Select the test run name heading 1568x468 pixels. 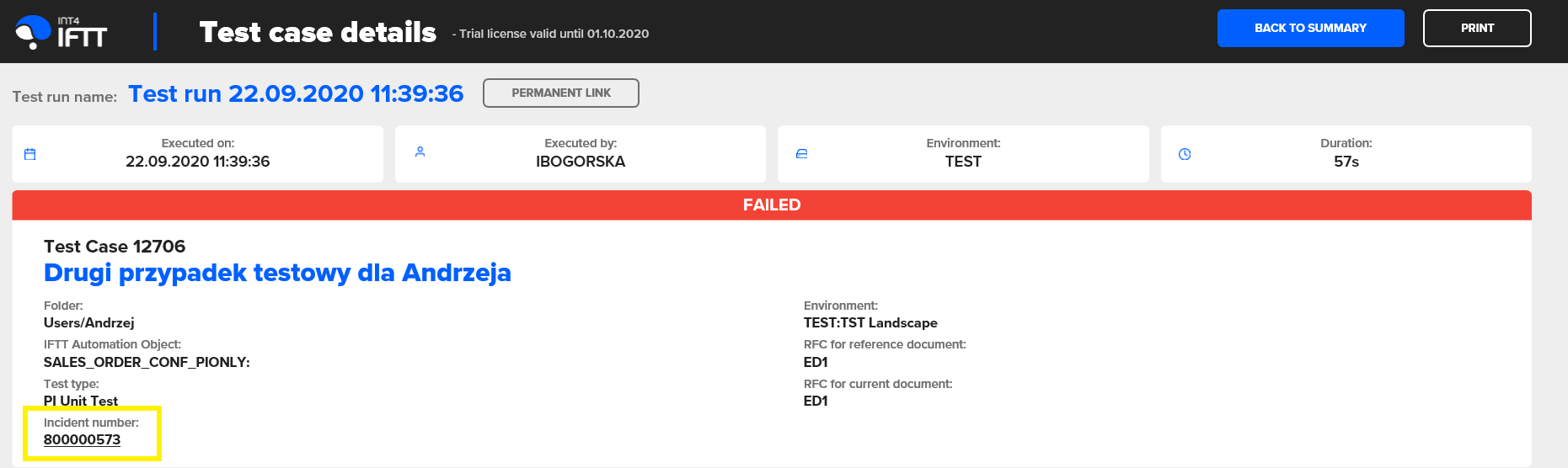pyautogui.click(x=295, y=93)
